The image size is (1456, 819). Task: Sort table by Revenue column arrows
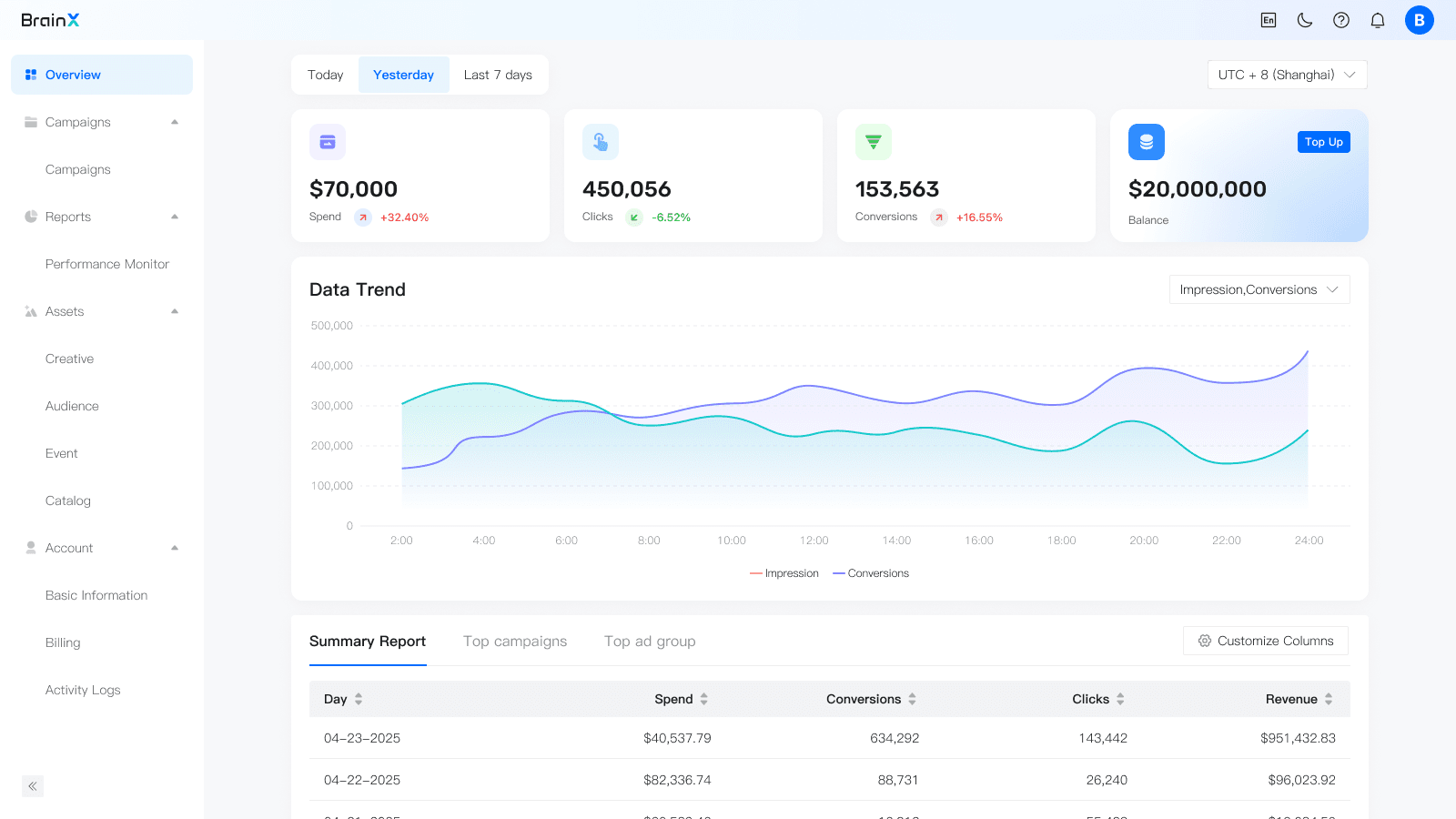coord(1329,699)
